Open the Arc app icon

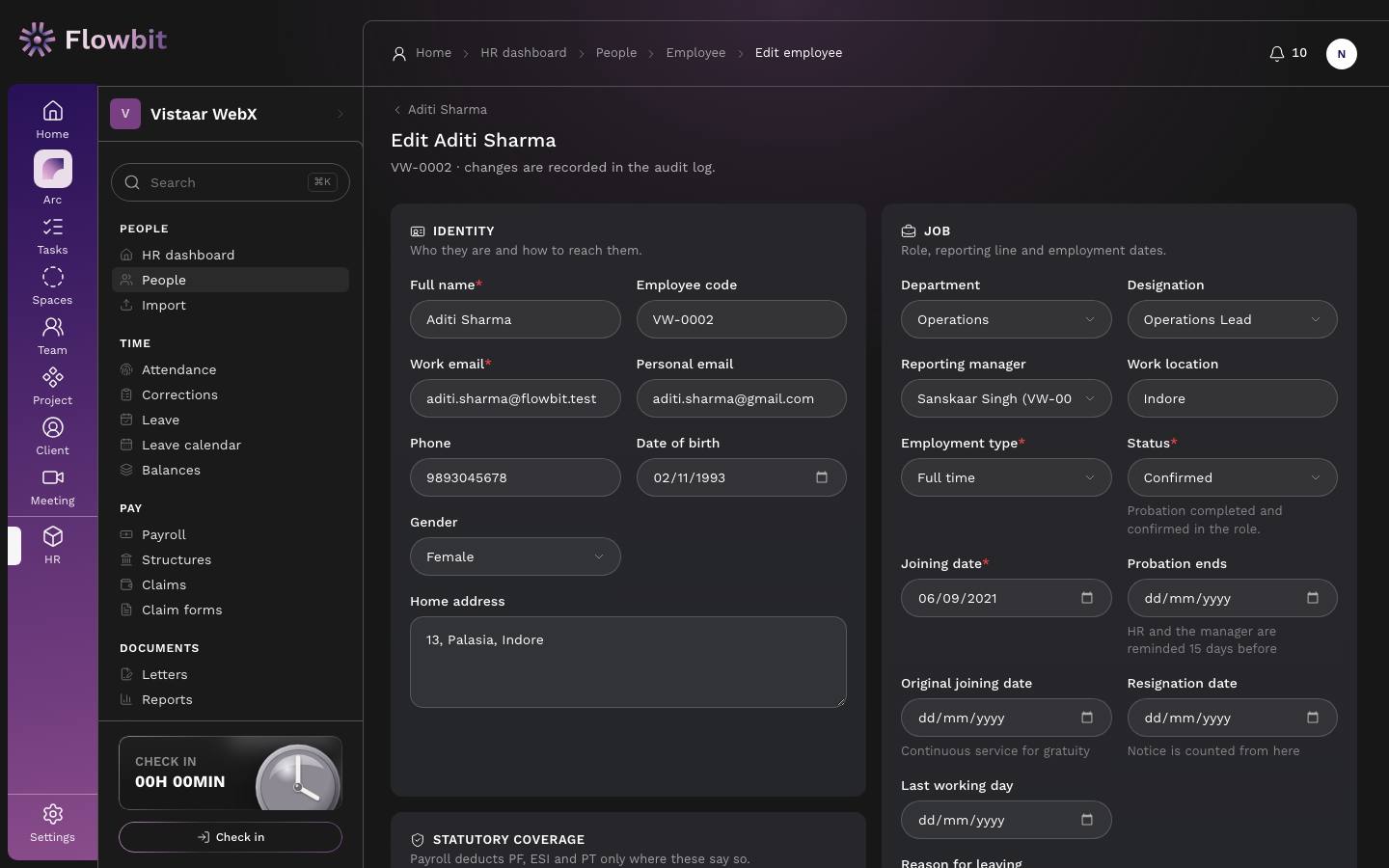click(52, 177)
